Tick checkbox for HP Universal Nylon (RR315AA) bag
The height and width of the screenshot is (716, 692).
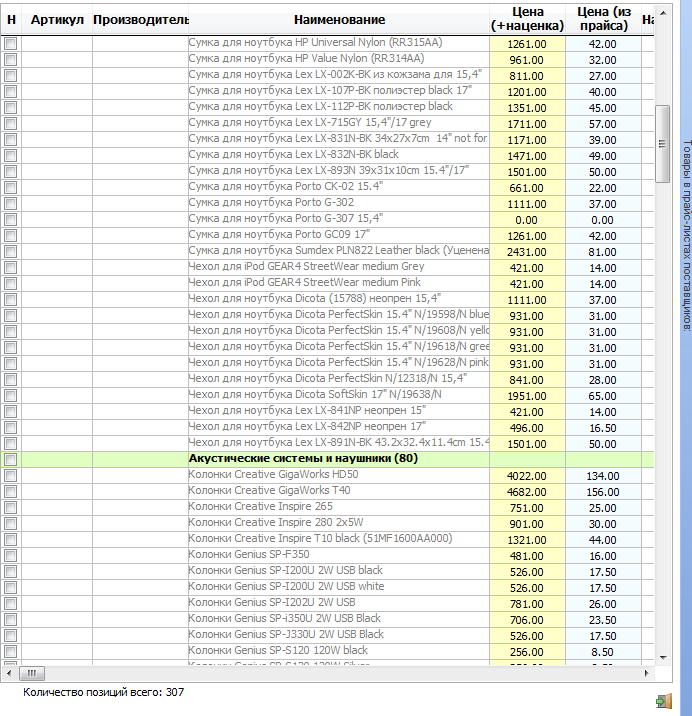[x=11, y=43]
